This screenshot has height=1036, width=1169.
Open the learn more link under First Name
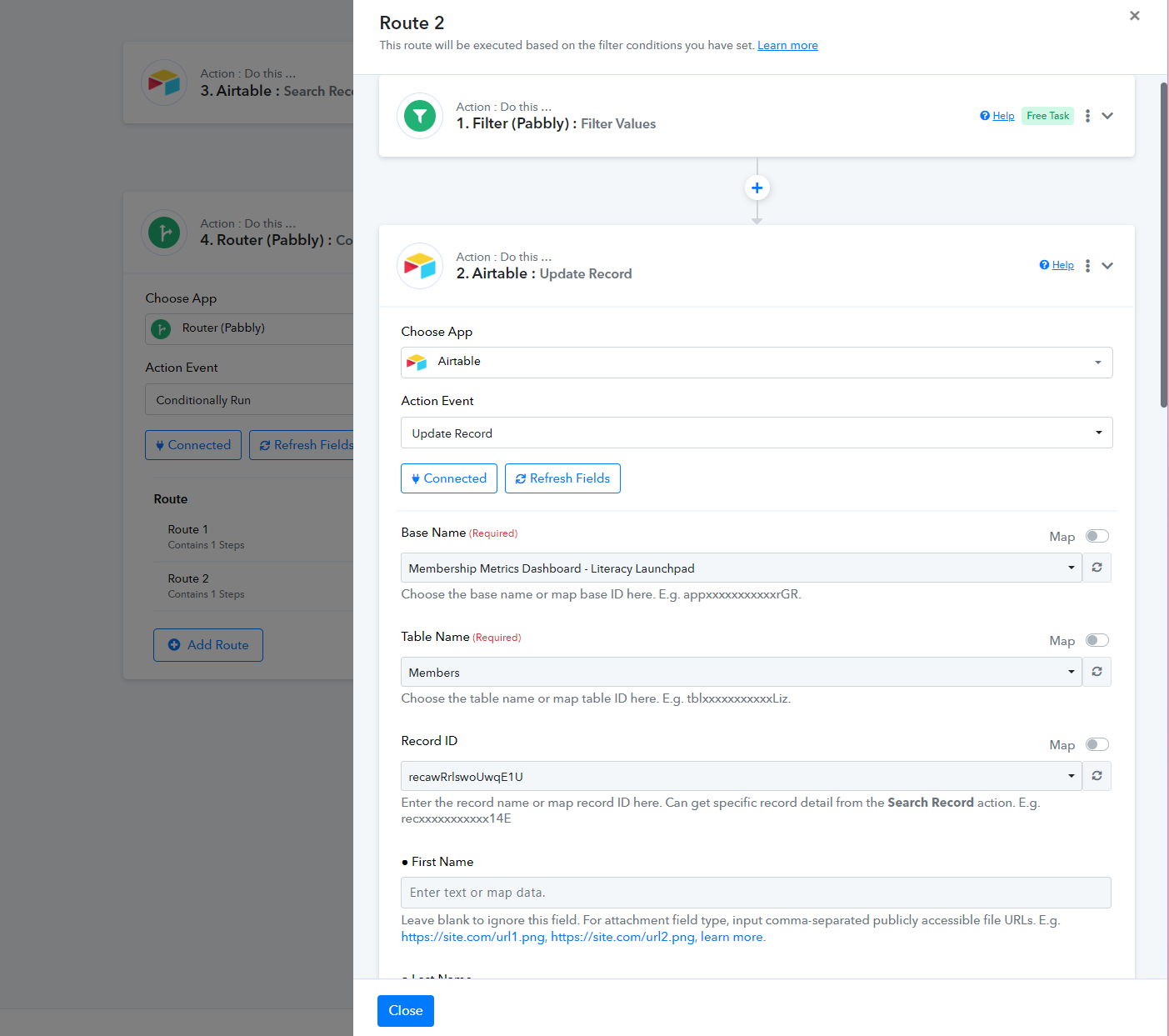tap(732, 937)
